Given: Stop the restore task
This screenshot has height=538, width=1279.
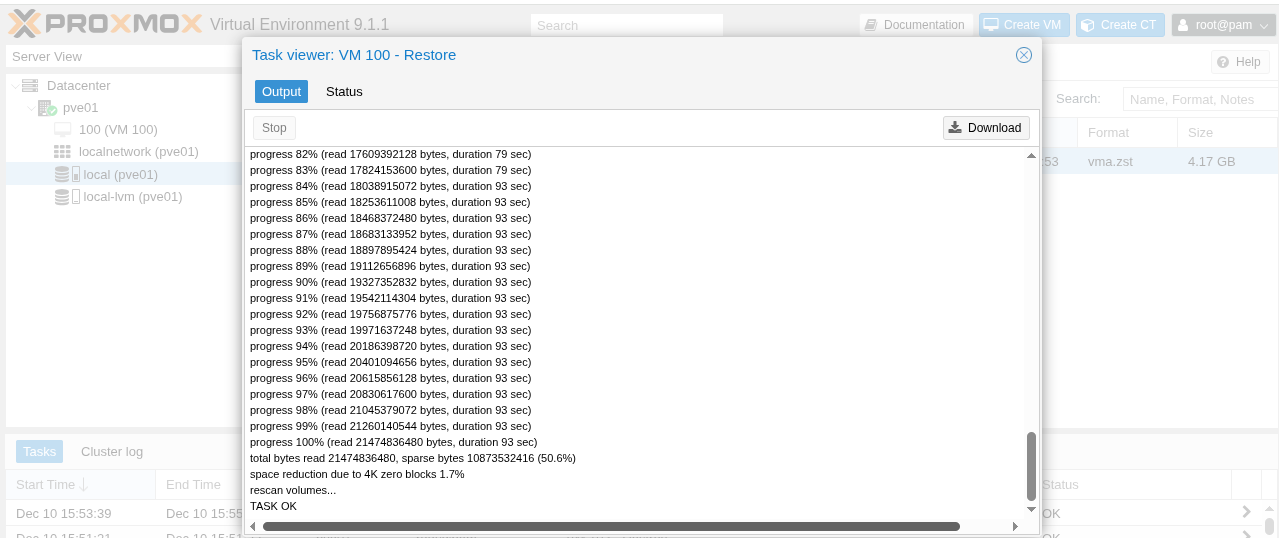Looking at the screenshot, I should [x=274, y=127].
